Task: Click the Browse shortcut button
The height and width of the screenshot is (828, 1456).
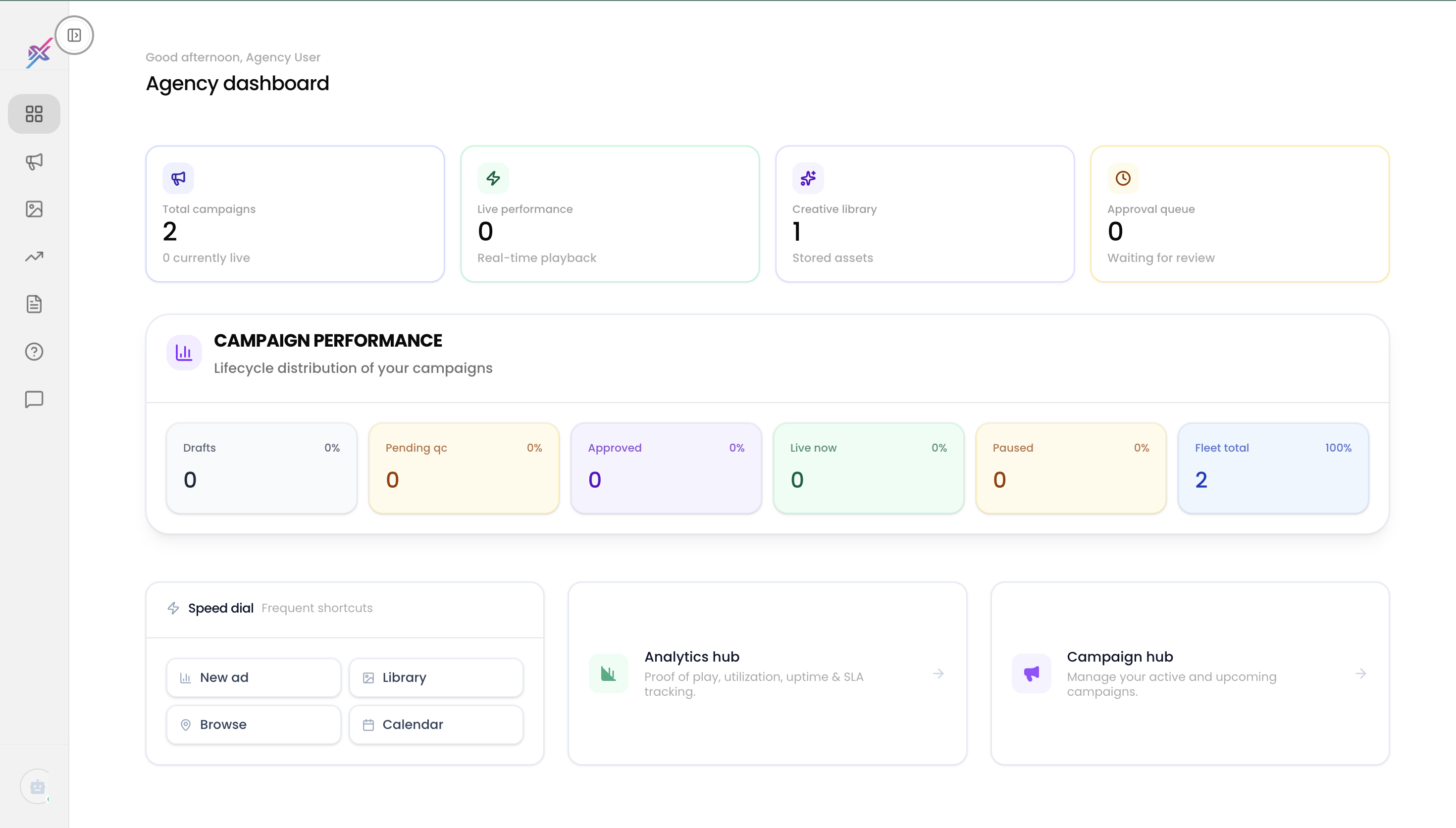Action: tap(254, 725)
